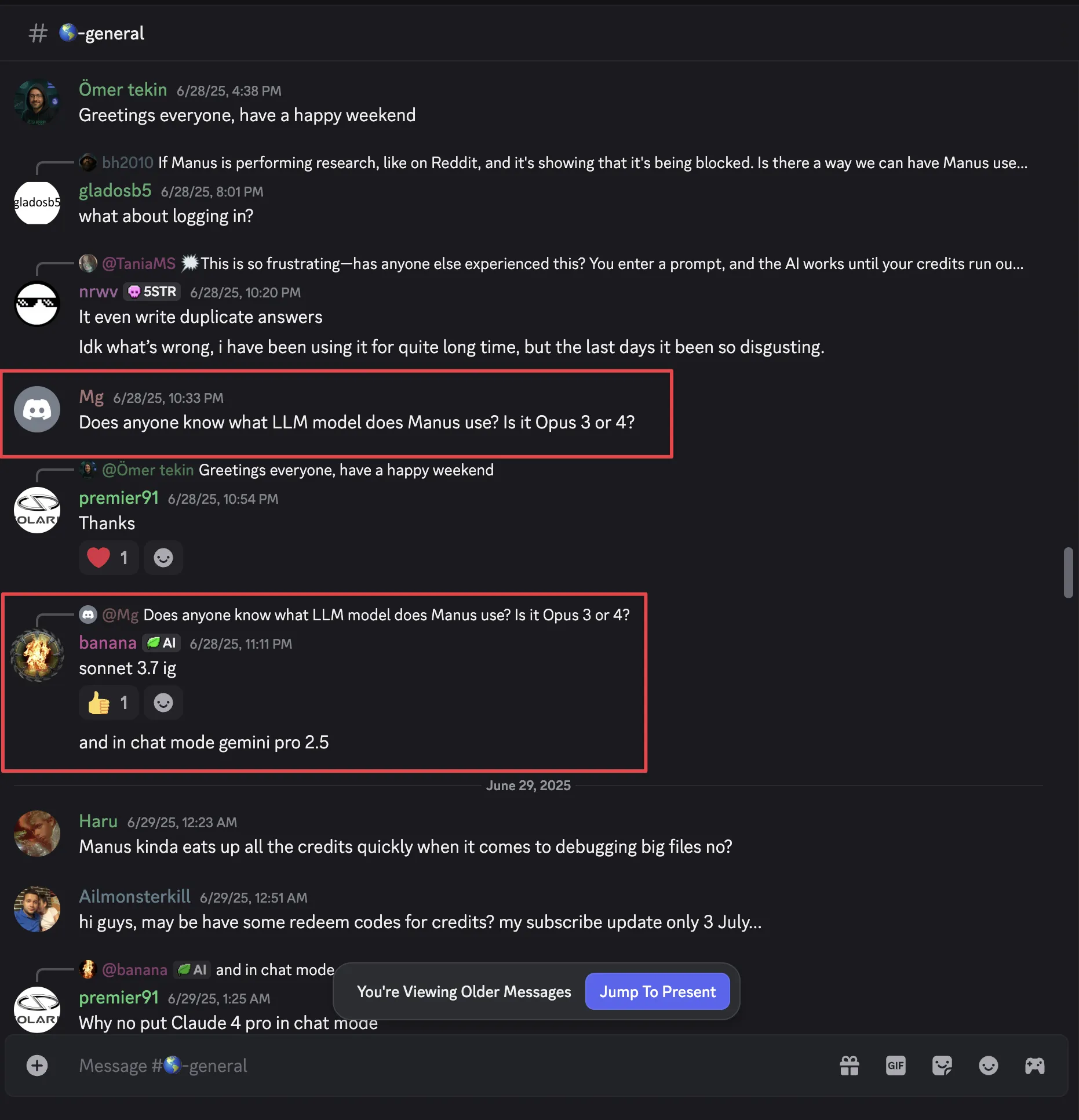Attach a file using the plus icon
The width and height of the screenshot is (1079, 1120).
37,1065
